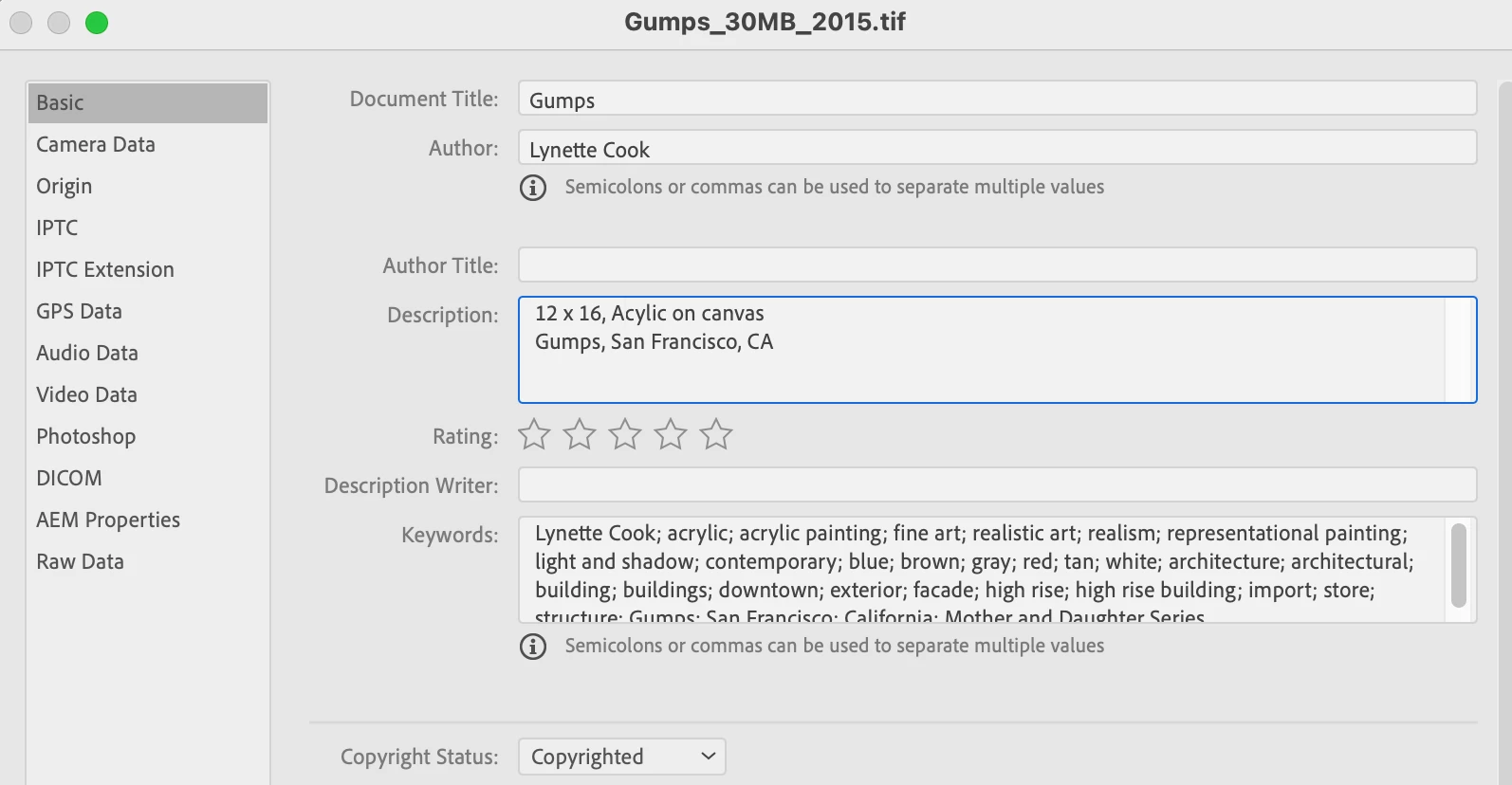Image resolution: width=1512 pixels, height=785 pixels.
Task: Open the DICOM section
Action: tap(148, 478)
